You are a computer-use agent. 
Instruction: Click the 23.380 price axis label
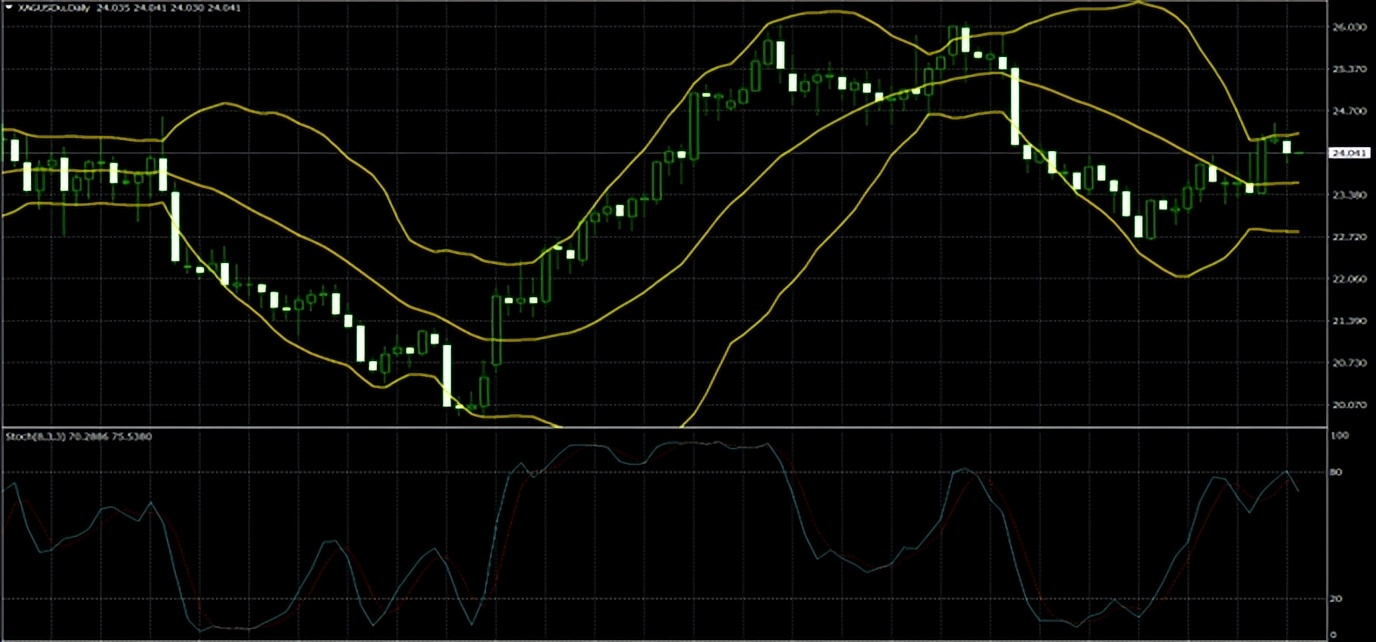(1349, 195)
